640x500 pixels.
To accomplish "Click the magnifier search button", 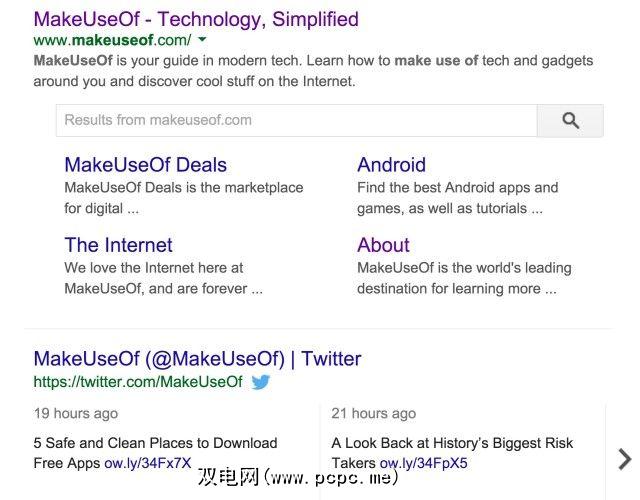I will 570,121.
